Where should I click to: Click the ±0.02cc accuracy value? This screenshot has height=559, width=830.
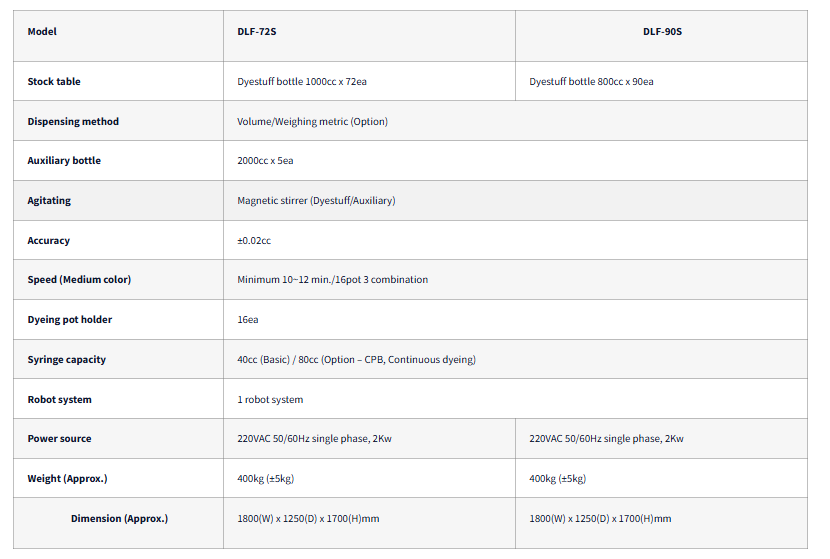(x=254, y=240)
